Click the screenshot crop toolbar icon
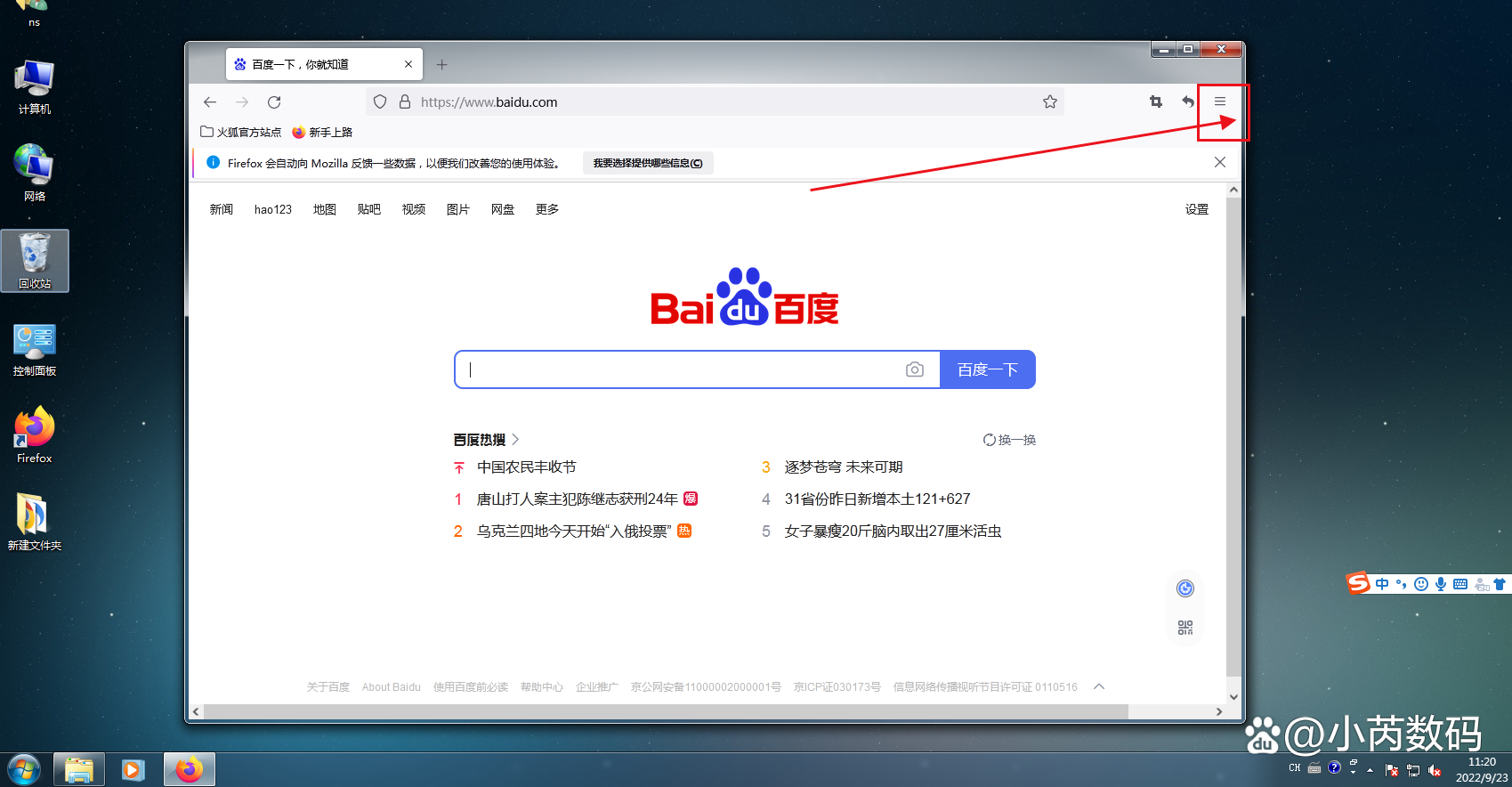Screen dimensions: 1512x787 point(1155,101)
